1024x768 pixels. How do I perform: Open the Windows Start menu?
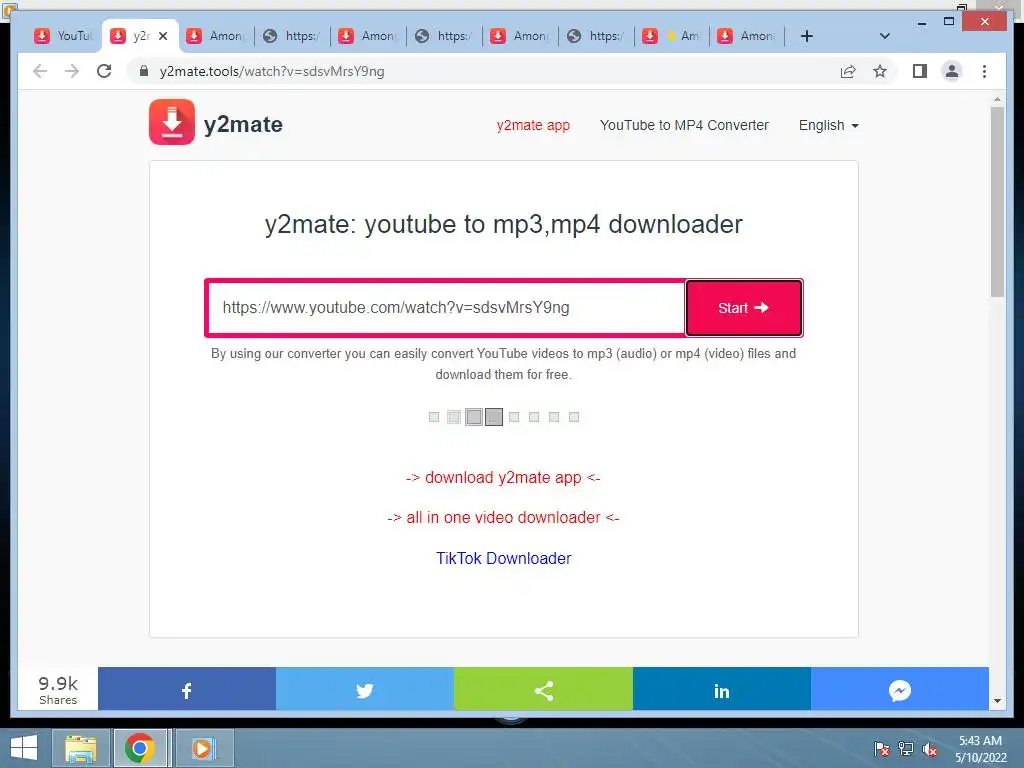click(24, 748)
